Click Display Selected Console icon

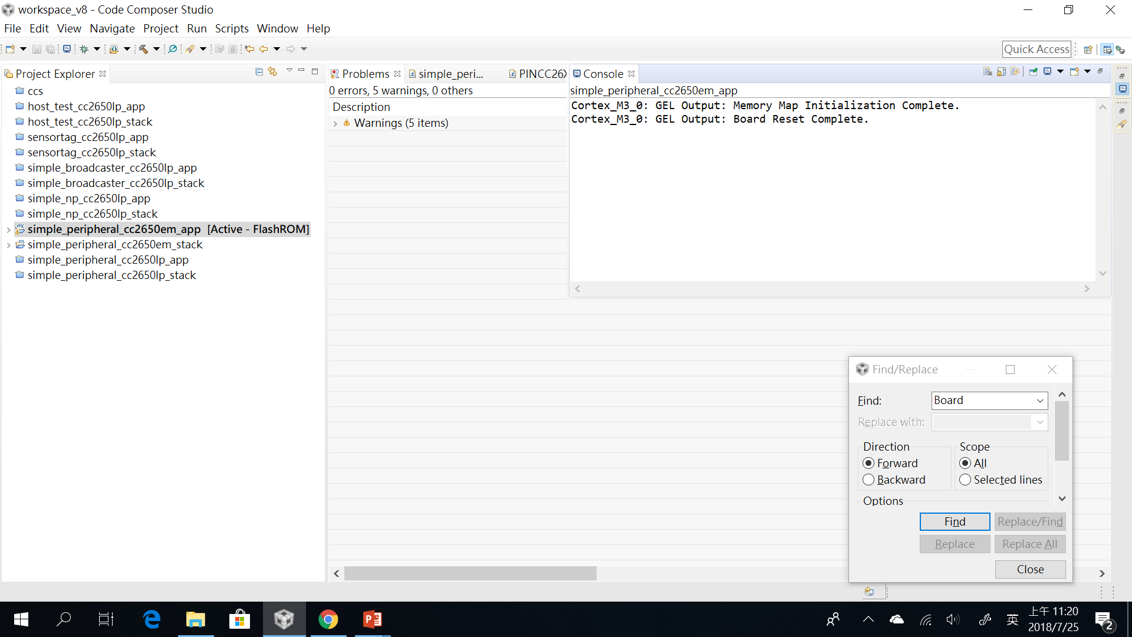coord(1048,71)
